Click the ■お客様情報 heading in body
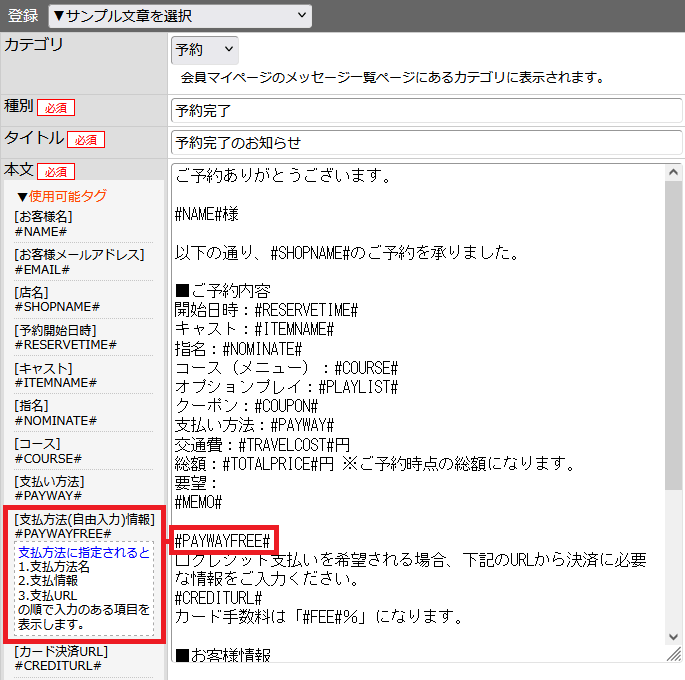The width and height of the screenshot is (685, 680). click(222, 655)
